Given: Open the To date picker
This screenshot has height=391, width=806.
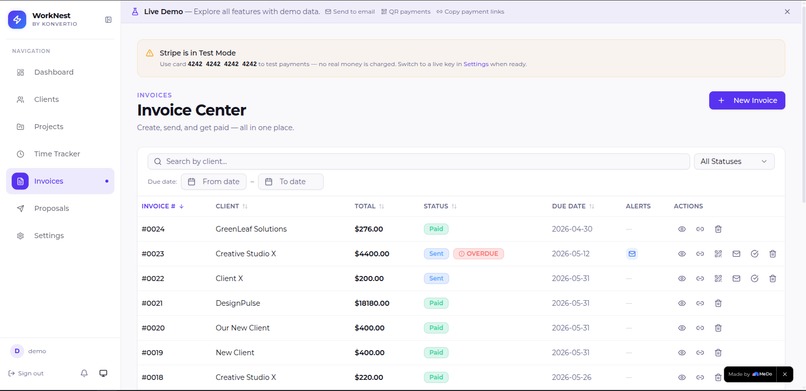Looking at the screenshot, I should click(290, 181).
